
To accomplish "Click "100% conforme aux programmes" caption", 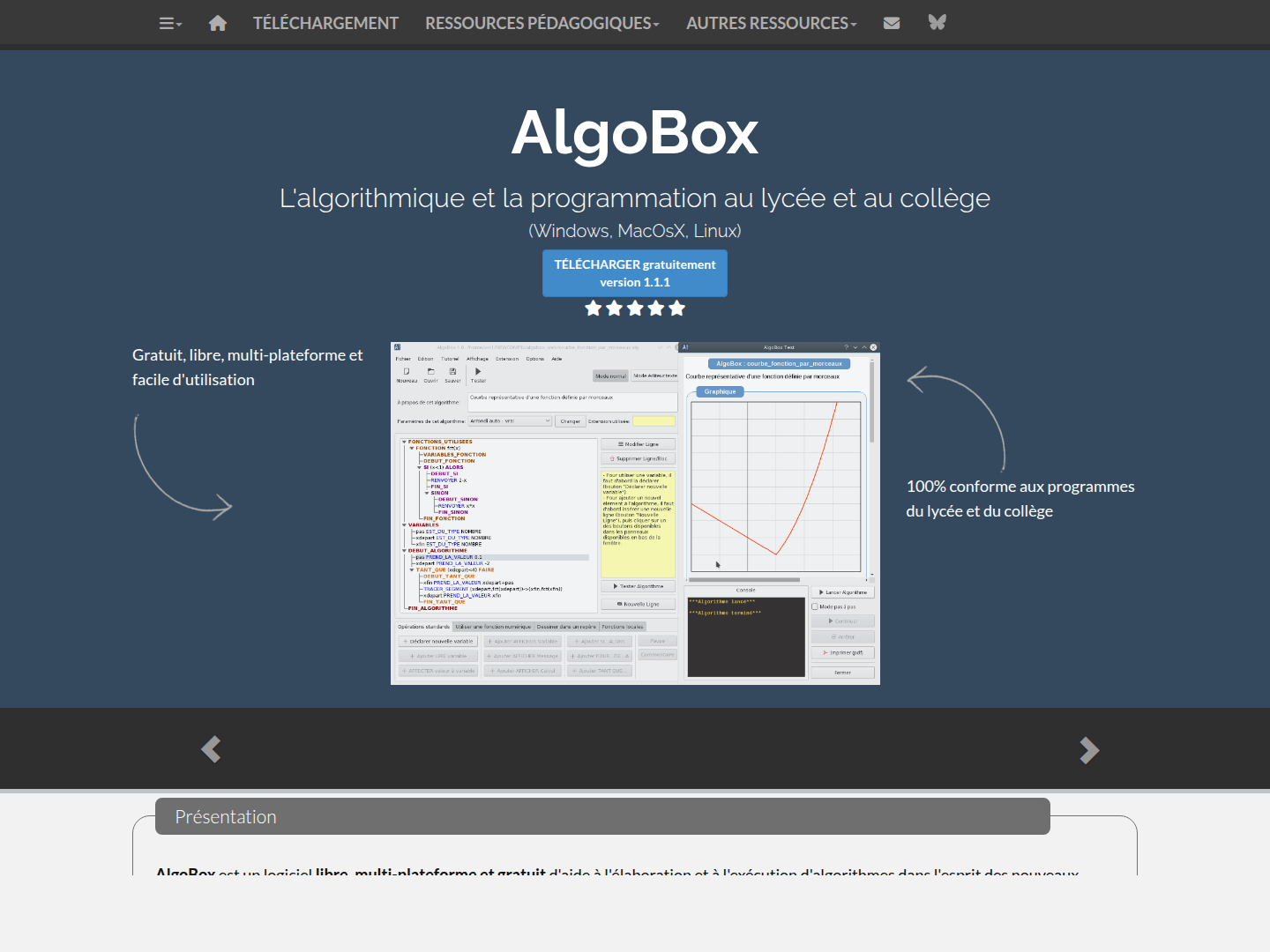I will coord(1020,499).
